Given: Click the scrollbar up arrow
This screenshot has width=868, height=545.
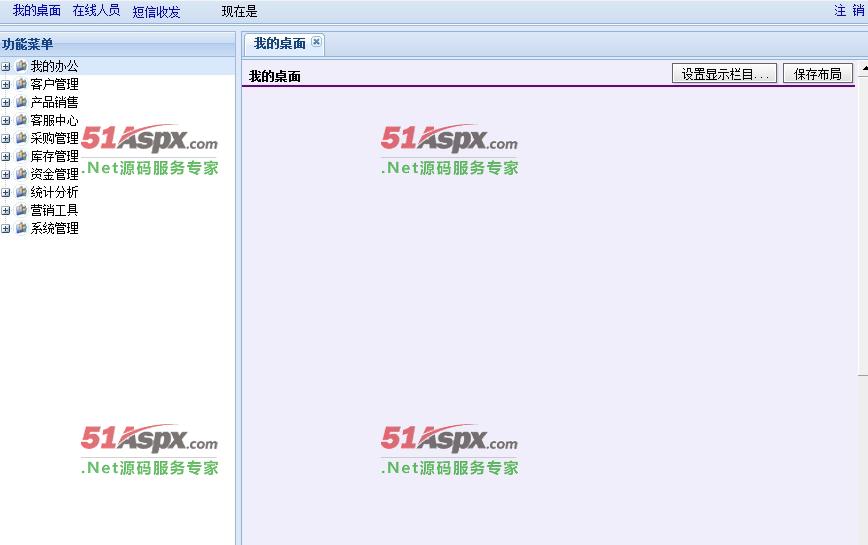Looking at the screenshot, I should click(864, 68).
